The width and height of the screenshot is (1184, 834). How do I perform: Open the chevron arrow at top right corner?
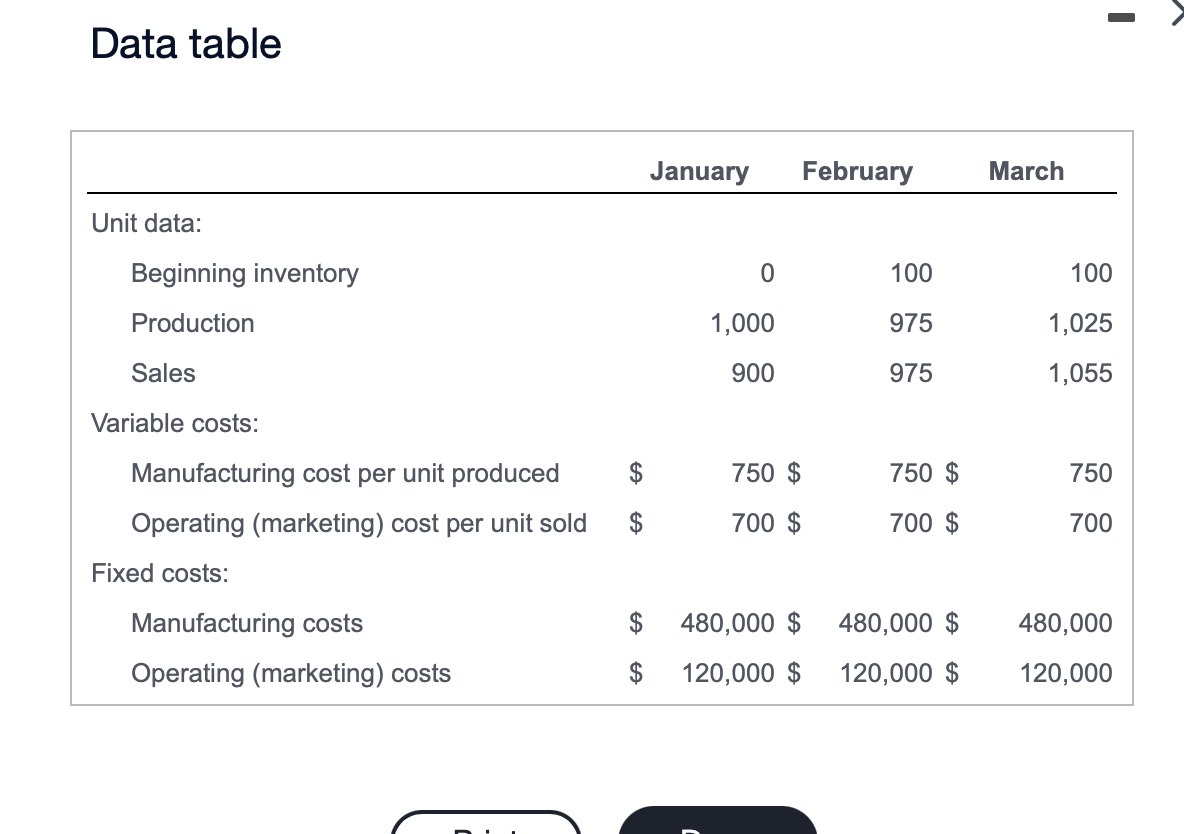(x=1177, y=14)
